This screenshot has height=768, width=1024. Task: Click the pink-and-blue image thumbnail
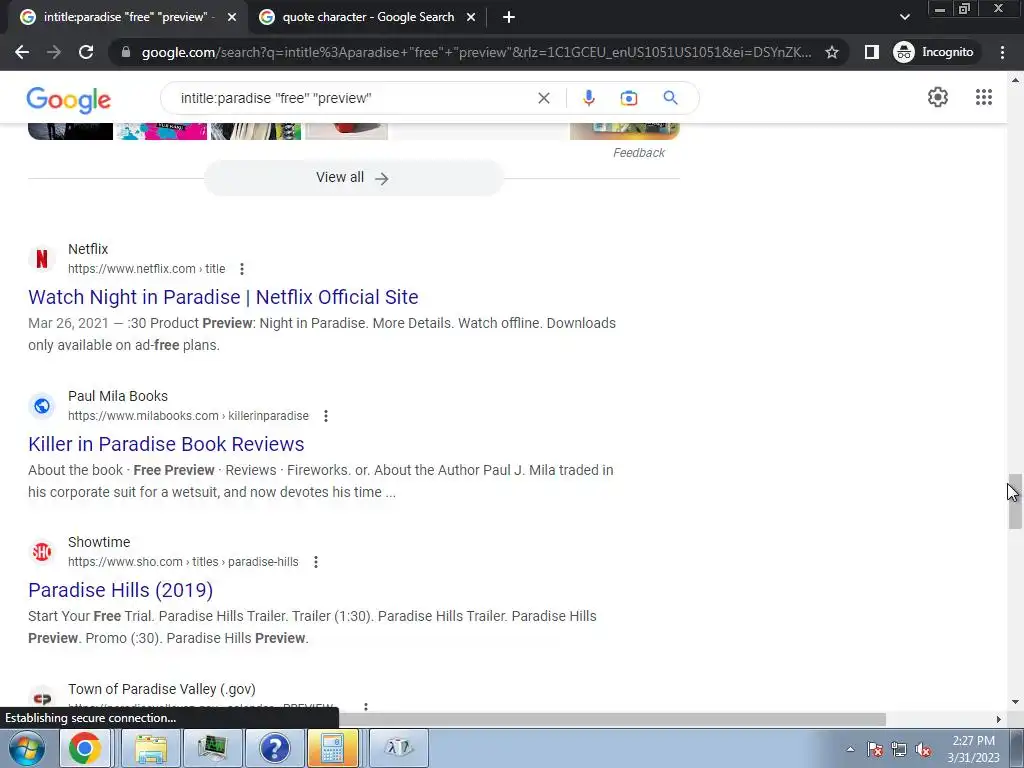point(161,131)
